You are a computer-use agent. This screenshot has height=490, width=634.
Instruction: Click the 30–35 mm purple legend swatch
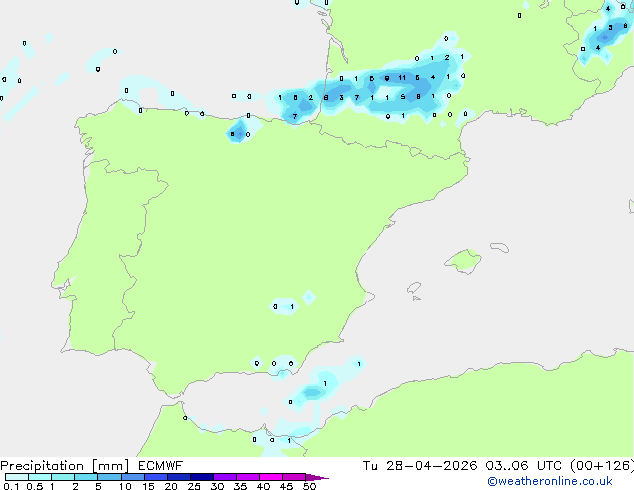(224, 477)
